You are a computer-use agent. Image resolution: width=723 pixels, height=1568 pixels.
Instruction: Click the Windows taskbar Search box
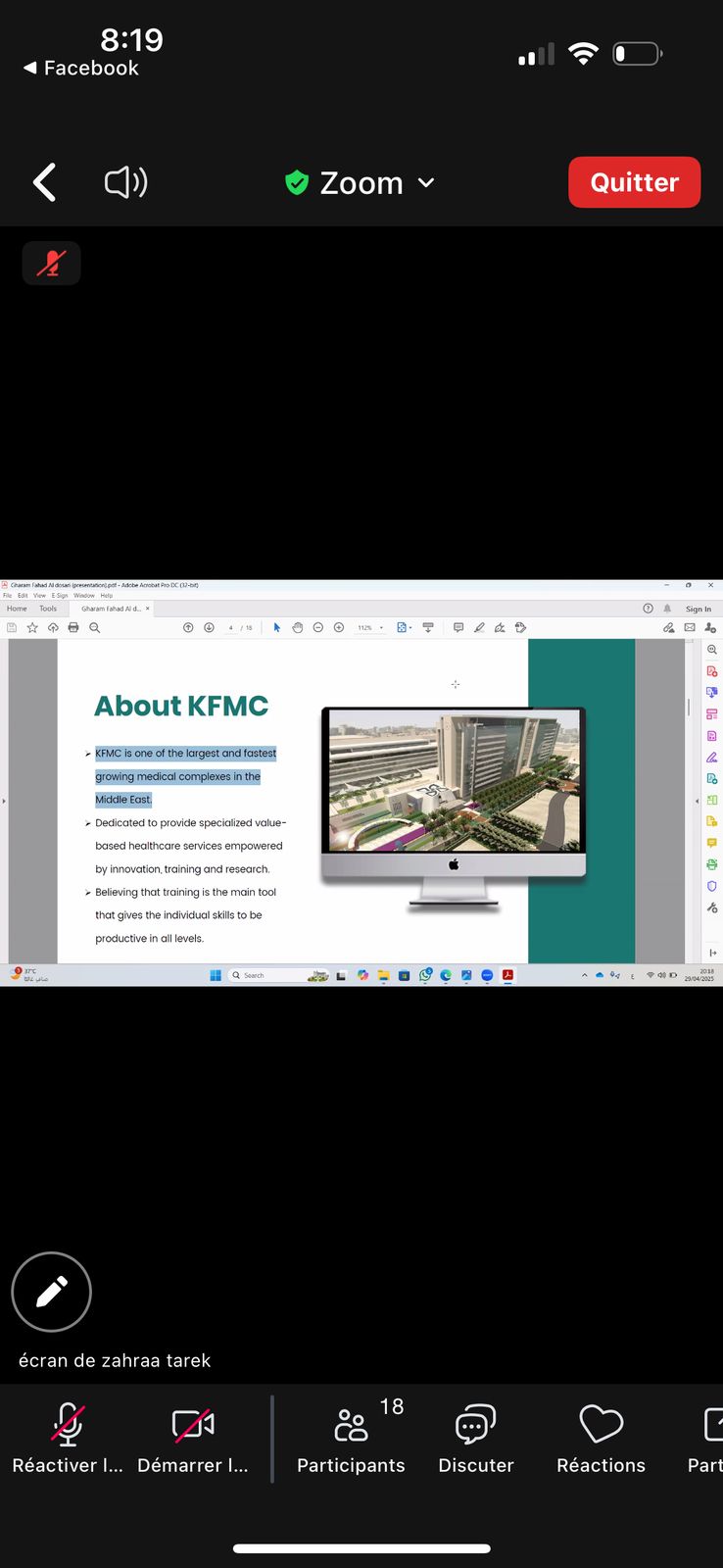click(x=265, y=975)
